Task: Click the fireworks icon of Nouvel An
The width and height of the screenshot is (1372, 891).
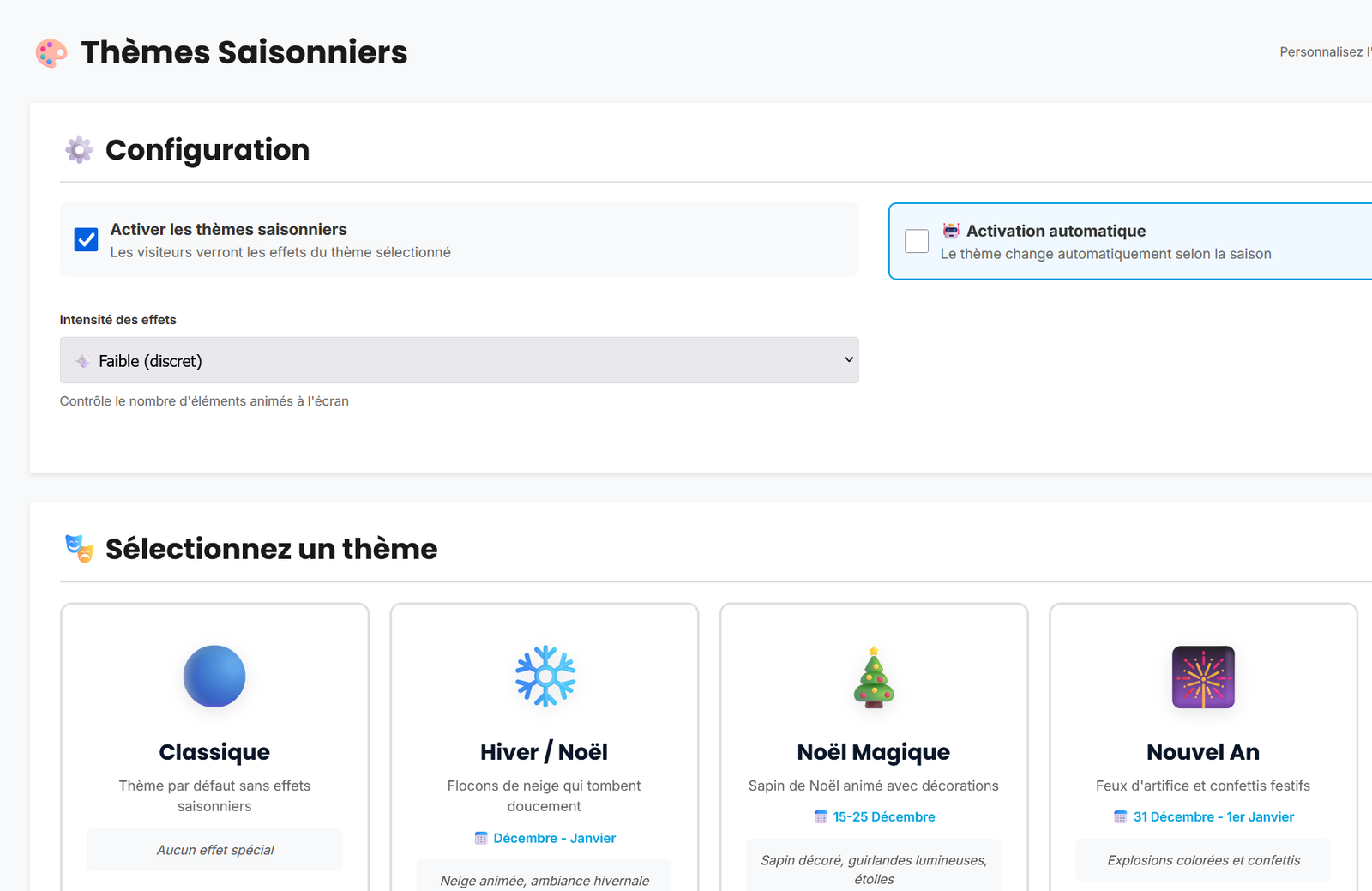Action: pyautogui.click(x=1203, y=677)
